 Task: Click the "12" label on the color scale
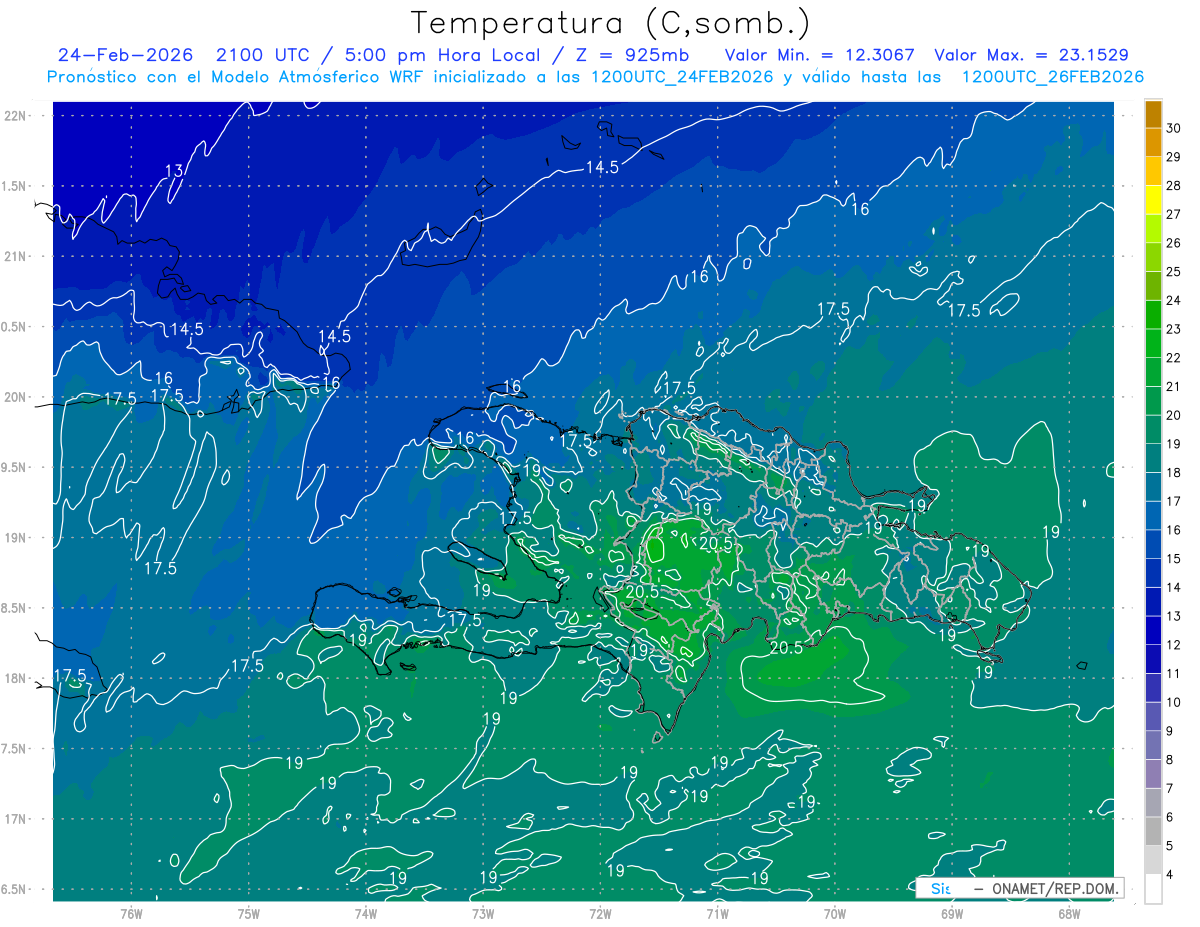coord(1174,644)
